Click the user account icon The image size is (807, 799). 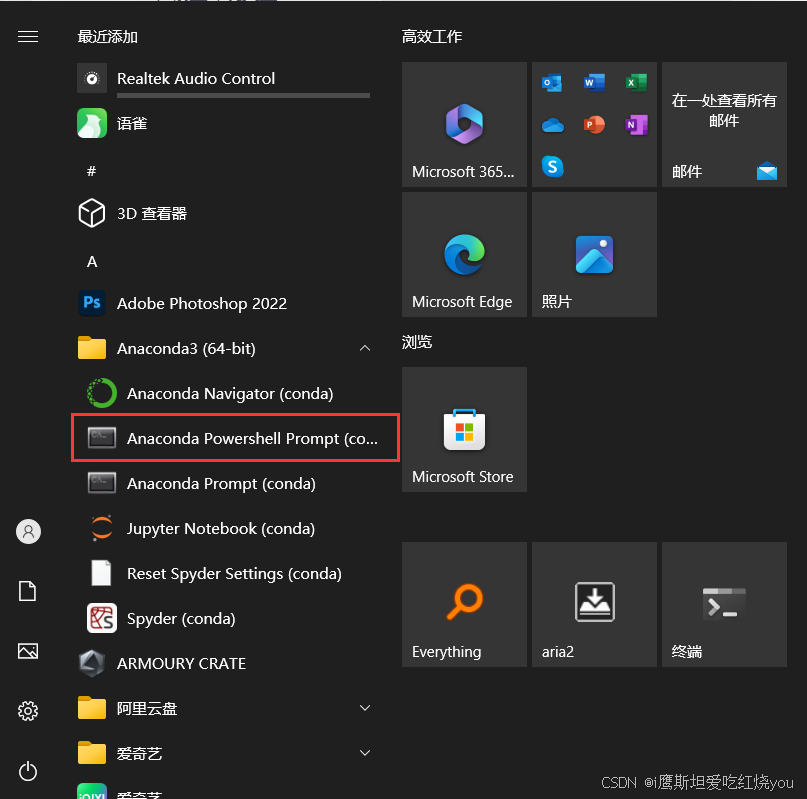click(28, 531)
